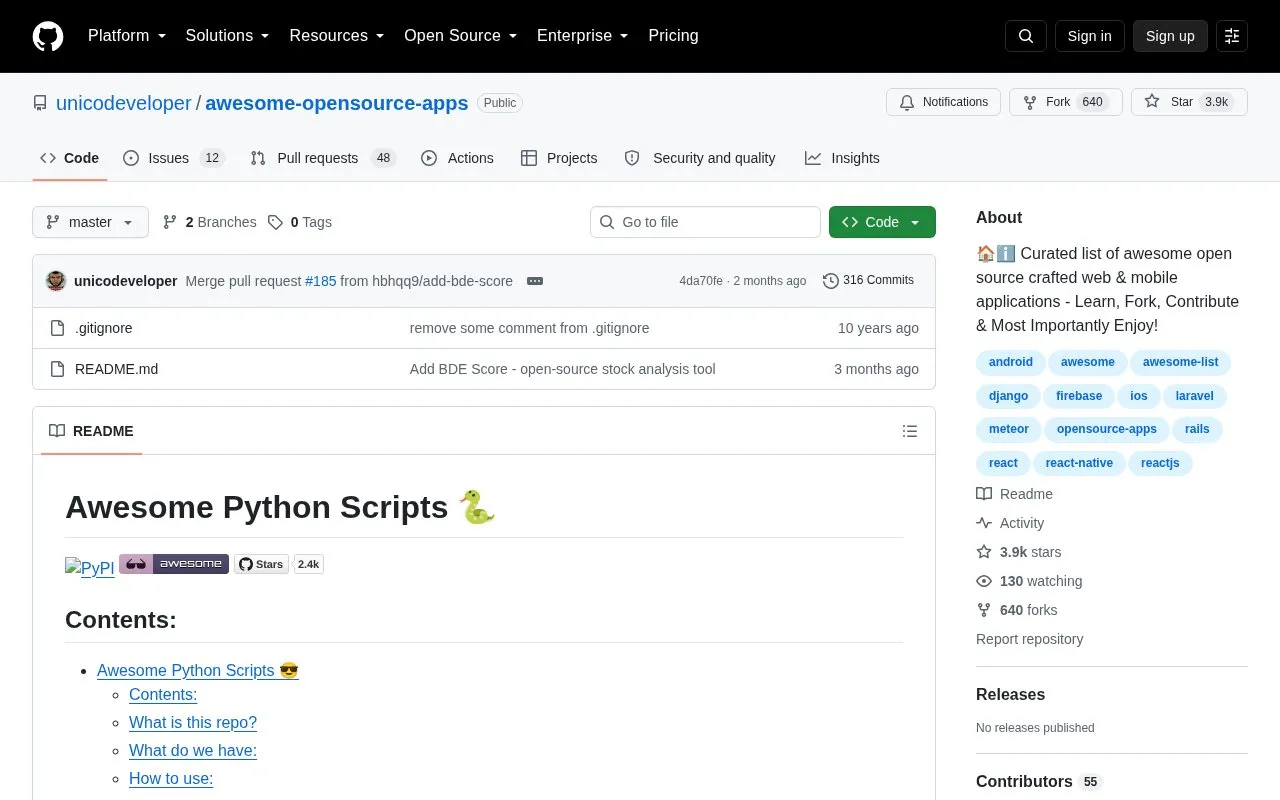1280x800 pixels.
Task: Click 'Add BDE Score' commit message
Action: click(x=563, y=369)
